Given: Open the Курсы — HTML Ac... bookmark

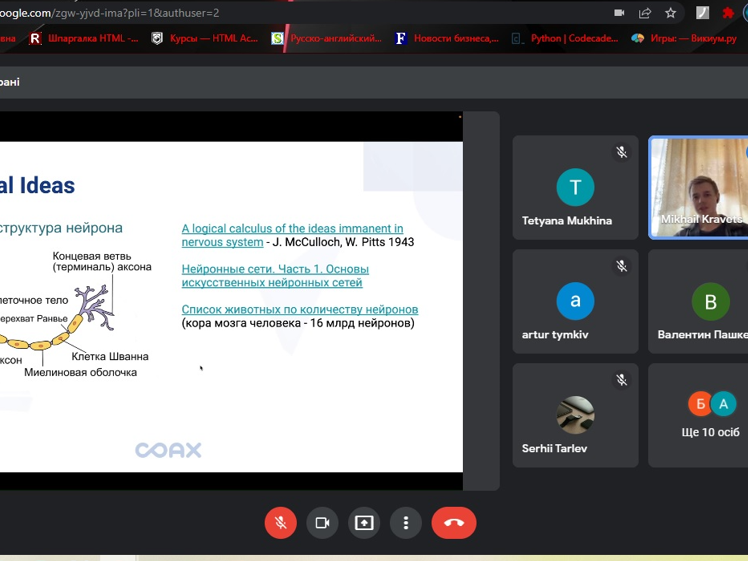Looking at the screenshot, I should pyautogui.click(x=204, y=38).
